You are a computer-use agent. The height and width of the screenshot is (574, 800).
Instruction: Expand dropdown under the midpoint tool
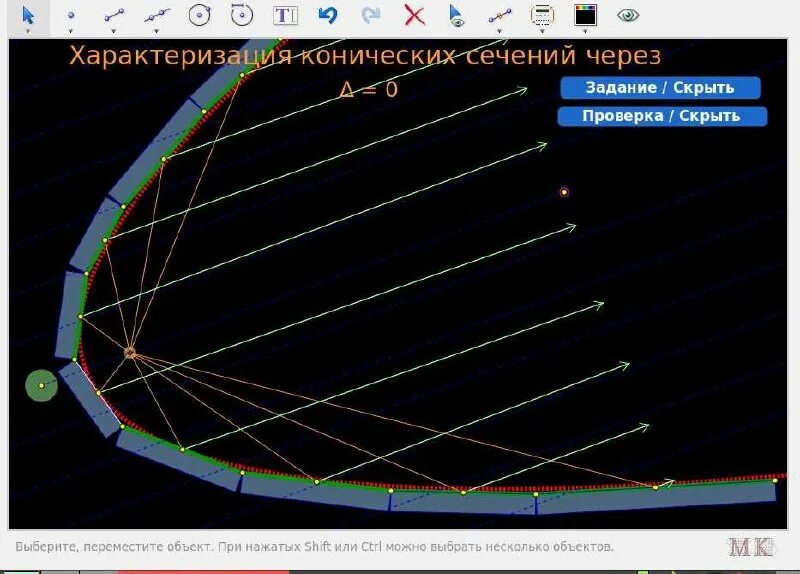pos(499,32)
